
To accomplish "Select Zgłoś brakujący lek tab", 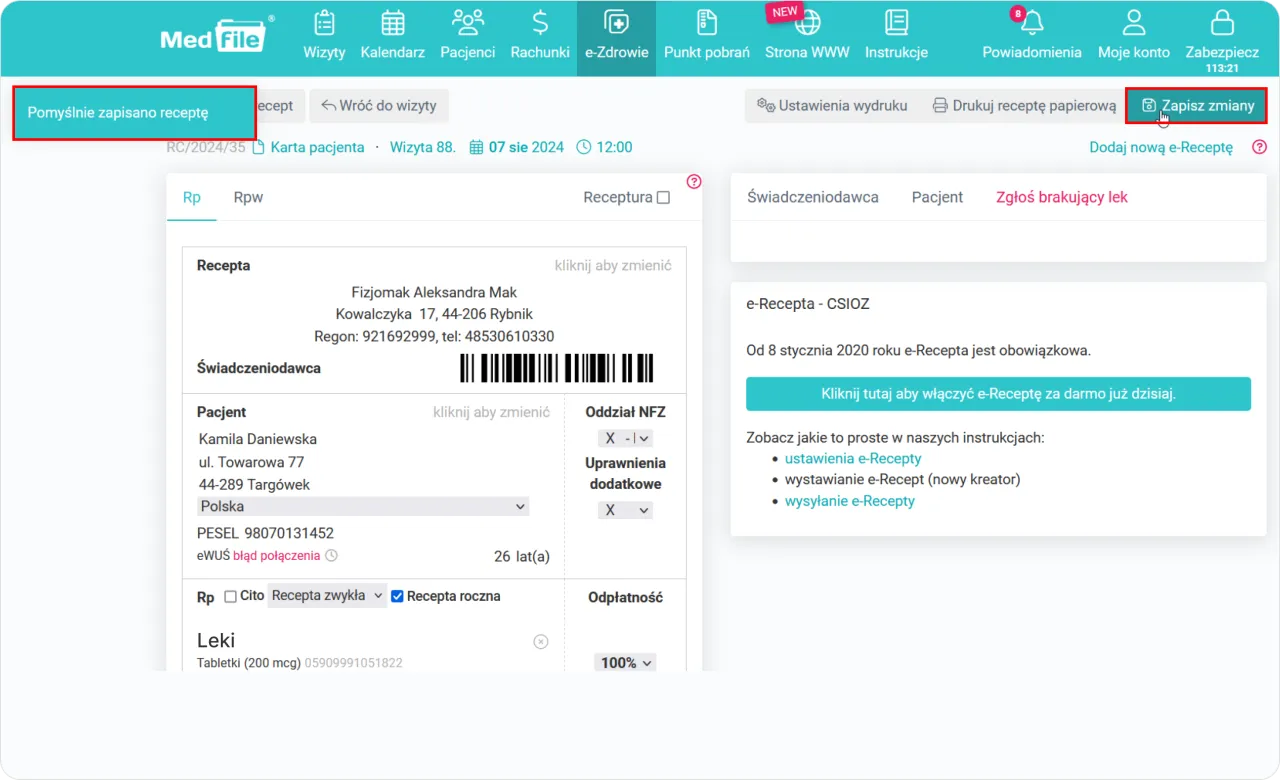I will pyautogui.click(x=1062, y=197).
